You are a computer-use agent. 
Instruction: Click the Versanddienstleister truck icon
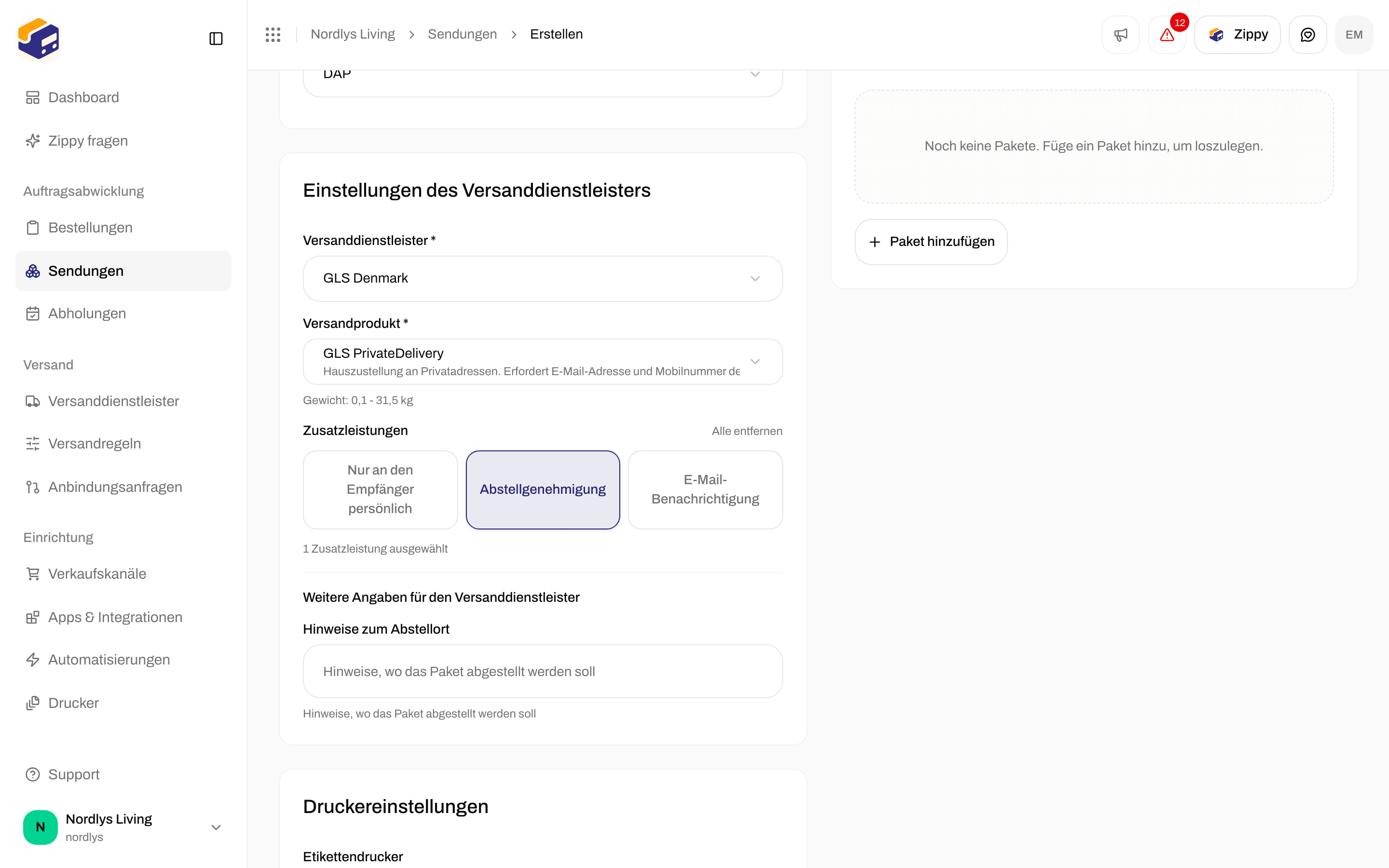(33, 401)
